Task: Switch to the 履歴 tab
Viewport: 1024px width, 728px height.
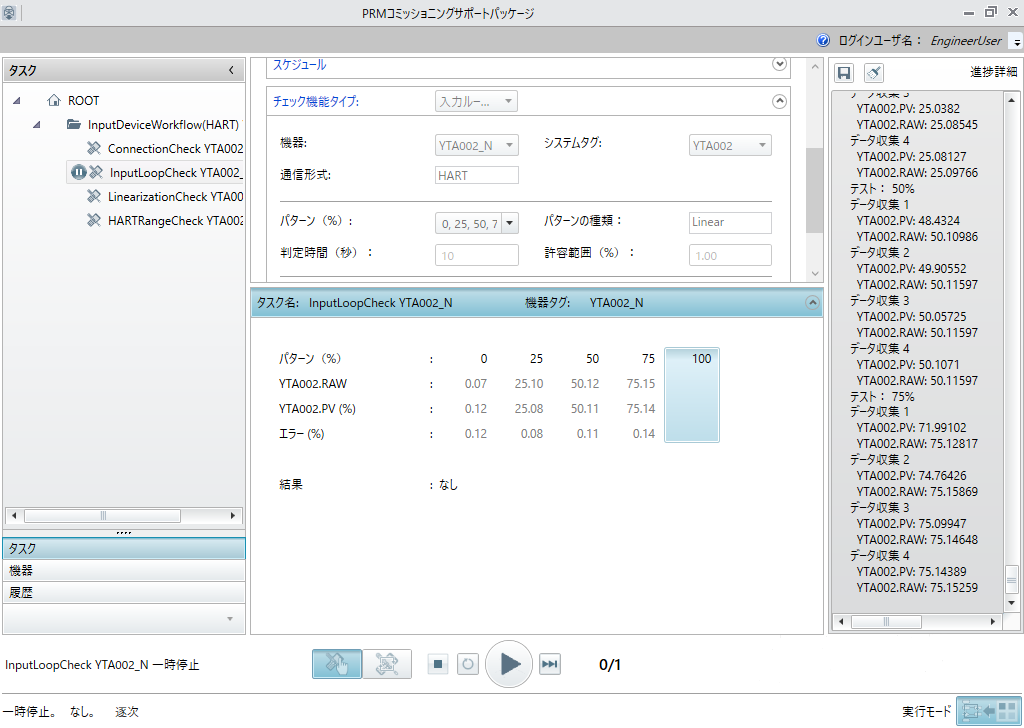Action: coord(124,593)
